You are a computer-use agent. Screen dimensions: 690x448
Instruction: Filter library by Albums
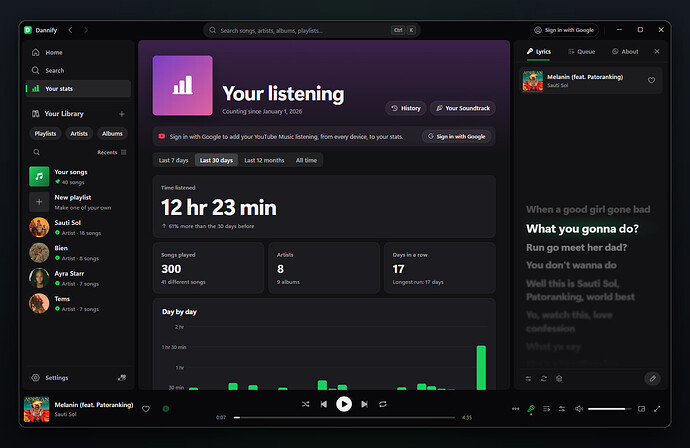[x=112, y=133]
